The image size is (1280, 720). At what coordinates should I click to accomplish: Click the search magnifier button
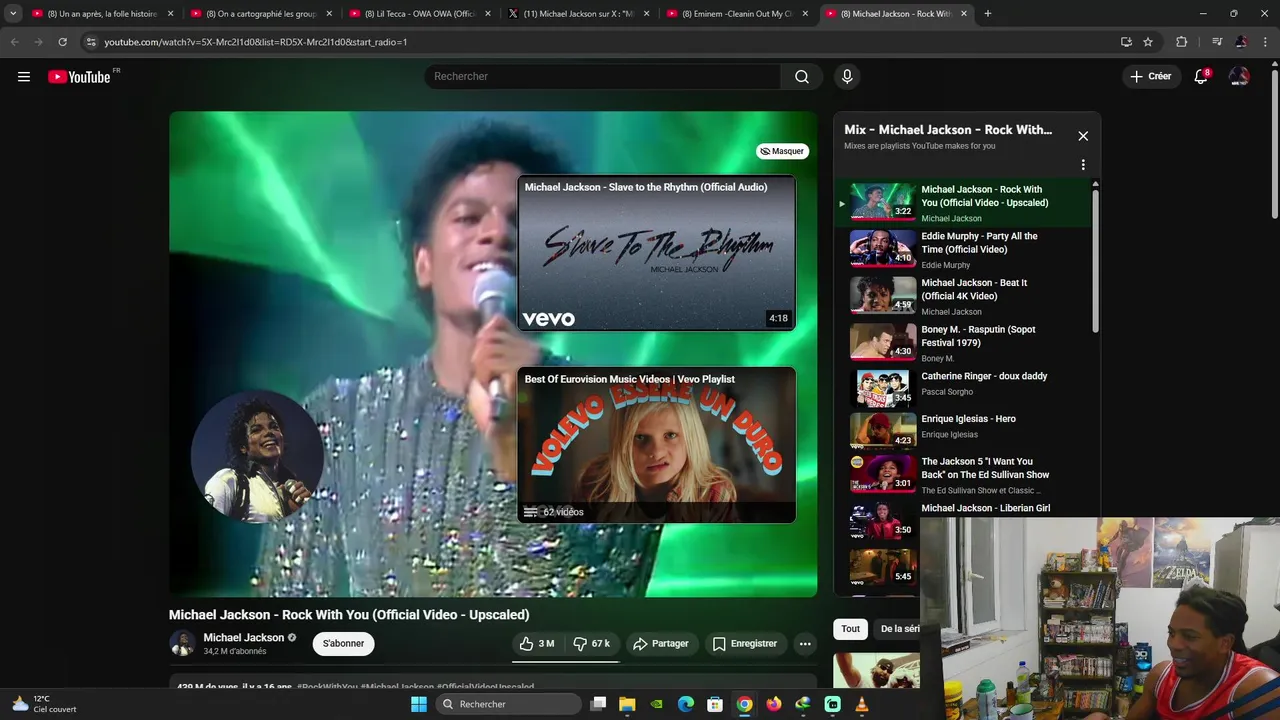[x=802, y=77]
